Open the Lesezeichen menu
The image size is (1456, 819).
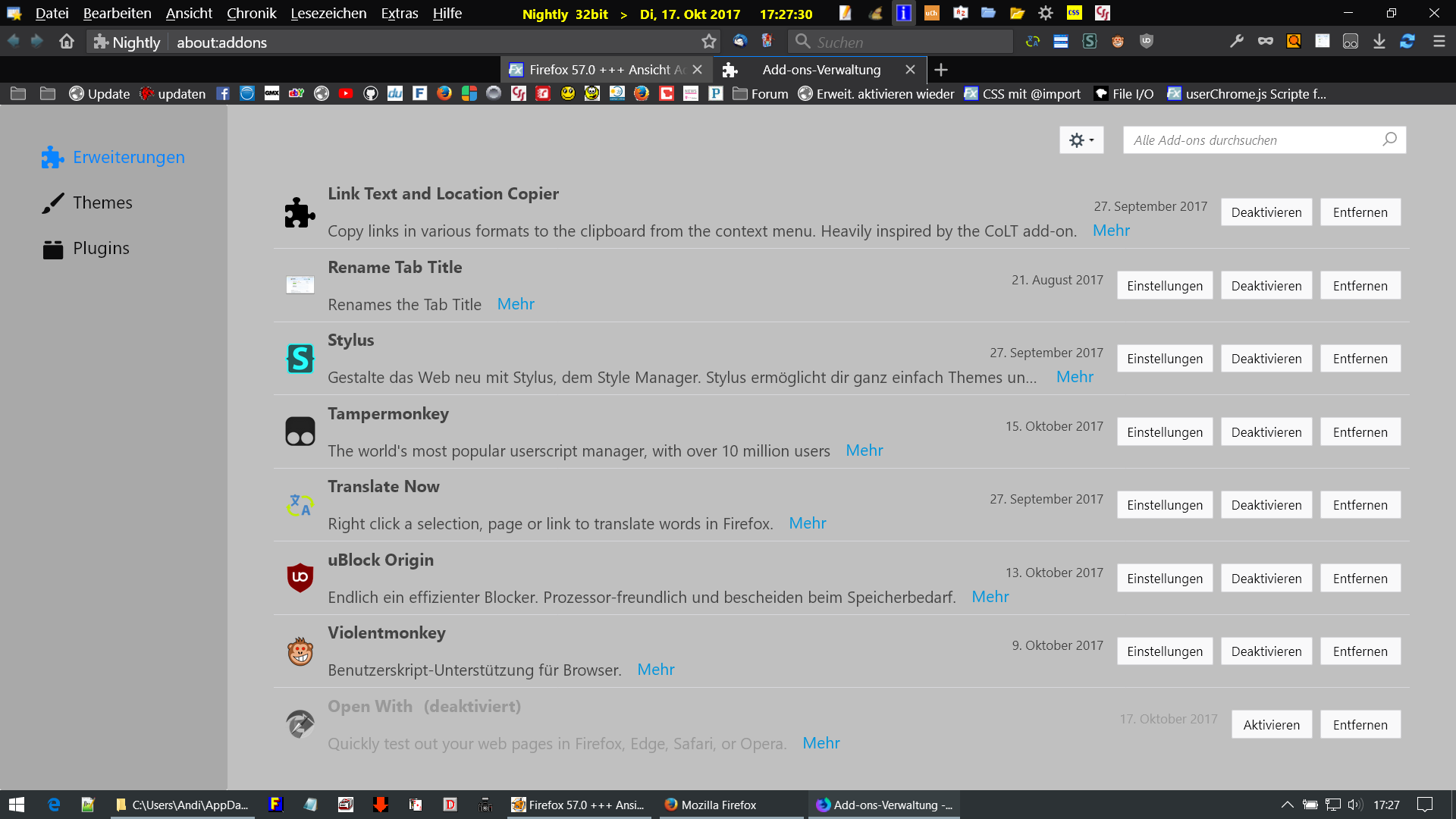(328, 13)
